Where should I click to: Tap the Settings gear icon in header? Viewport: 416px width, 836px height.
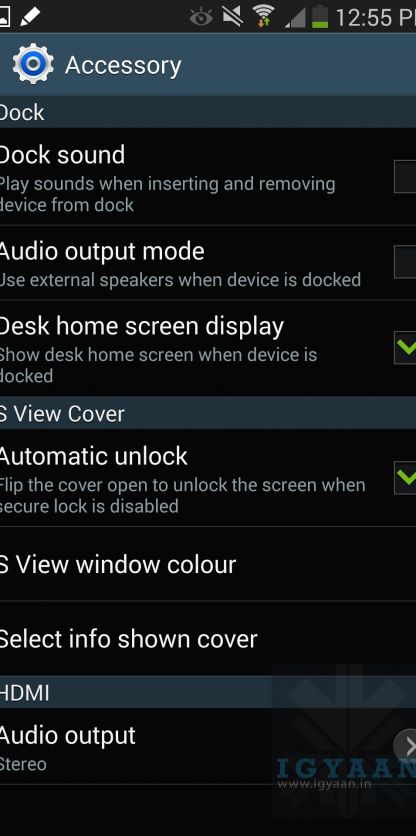[x=33, y=65]
